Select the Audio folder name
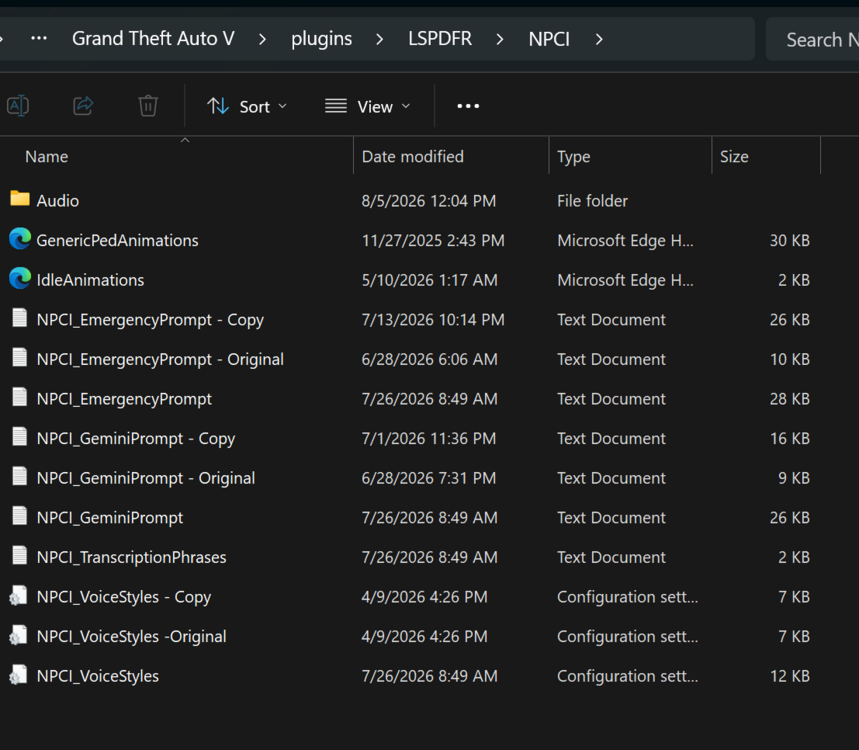Viewport: 859px width, 750px height. tap(58, 201)
